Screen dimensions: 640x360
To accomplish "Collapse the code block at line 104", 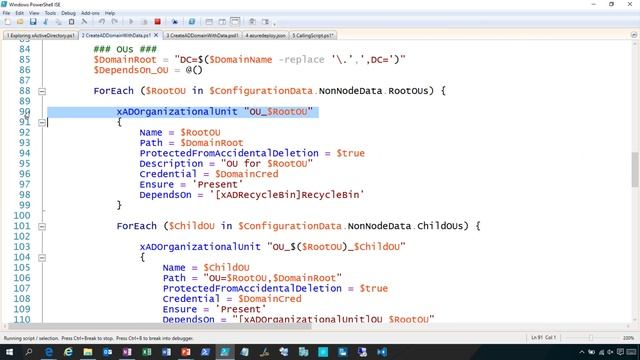I will click(x=42, y=258).
